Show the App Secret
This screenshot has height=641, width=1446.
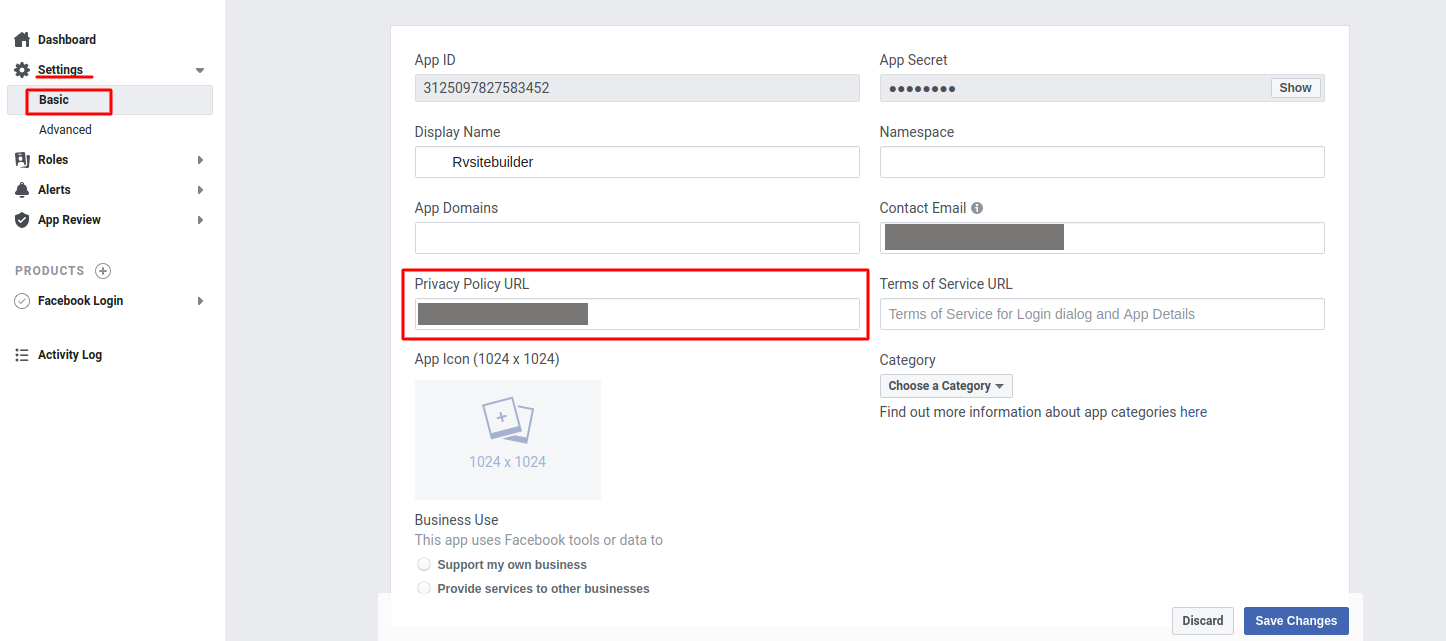tap(1295, 88)
